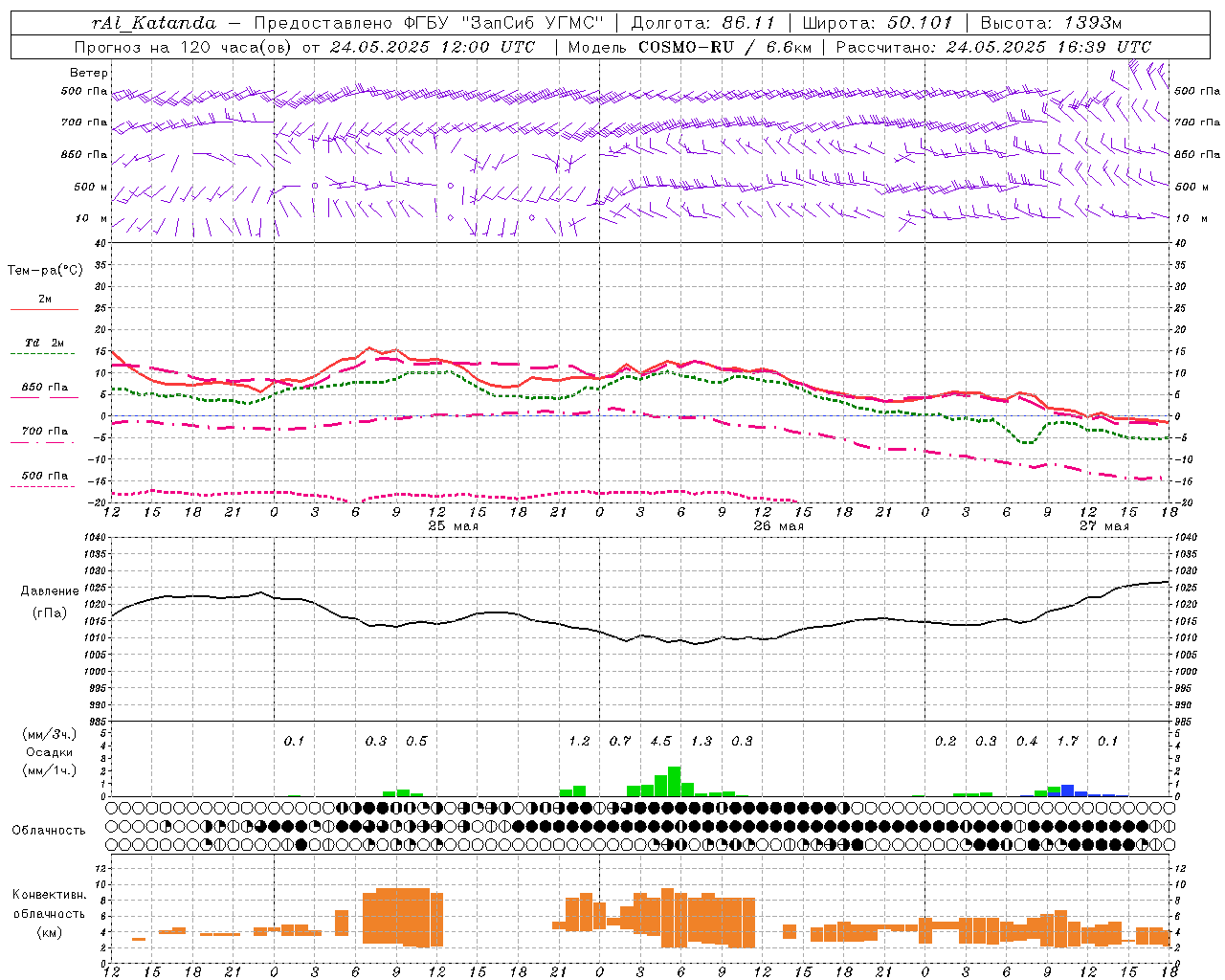Click the (мм/3ч.) unit label
This screenshot has width=1225, height=980.
coord(49,734)
